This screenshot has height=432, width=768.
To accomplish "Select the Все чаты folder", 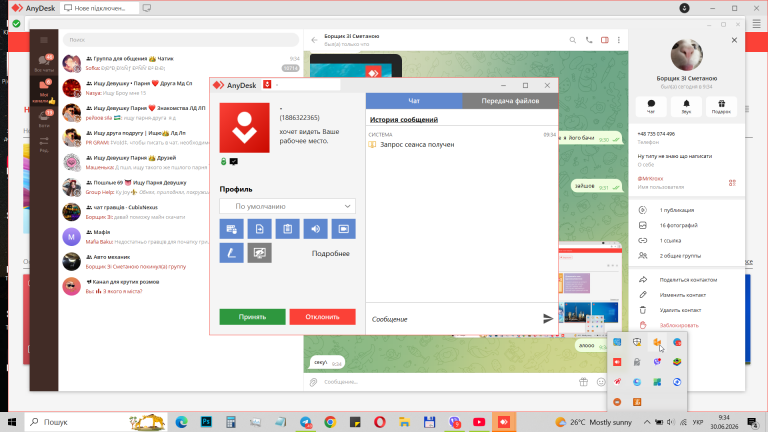I will click(44, 64).
